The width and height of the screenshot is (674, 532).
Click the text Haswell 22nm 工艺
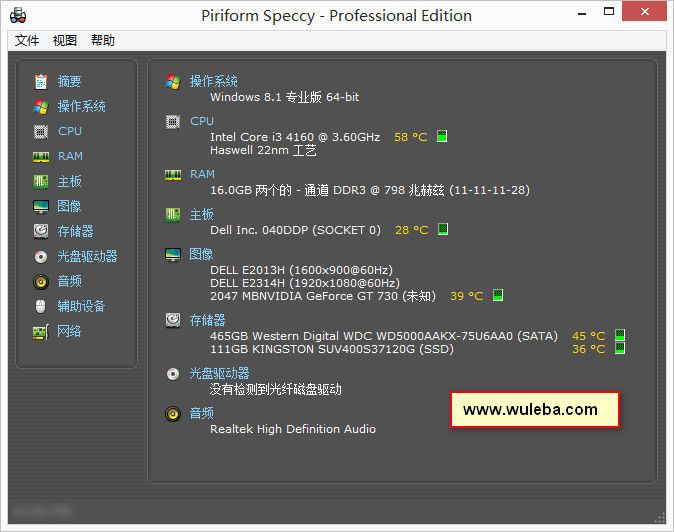click(263, 150)
